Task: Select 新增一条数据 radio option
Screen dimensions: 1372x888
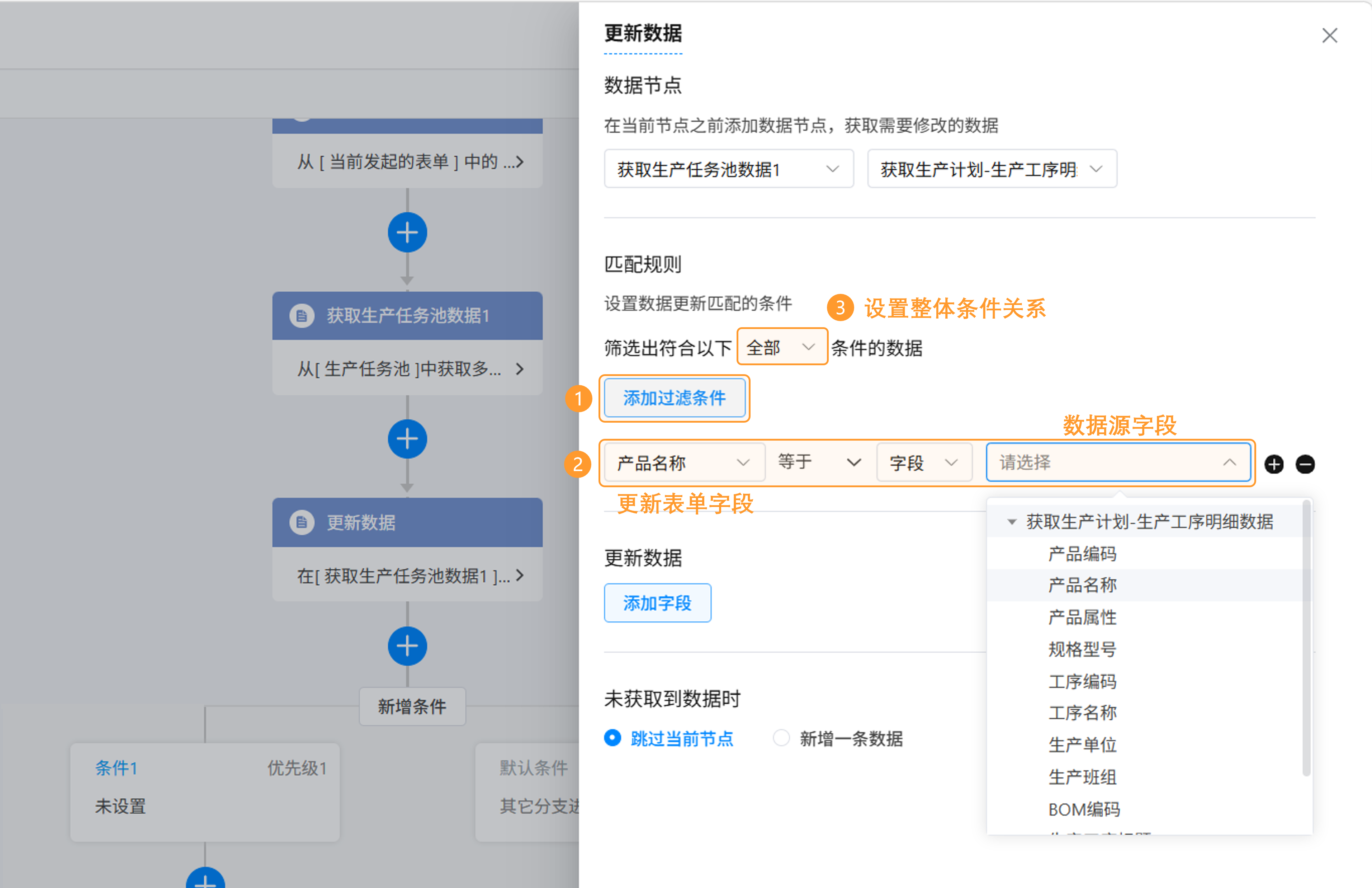Action: coord(781,738)
